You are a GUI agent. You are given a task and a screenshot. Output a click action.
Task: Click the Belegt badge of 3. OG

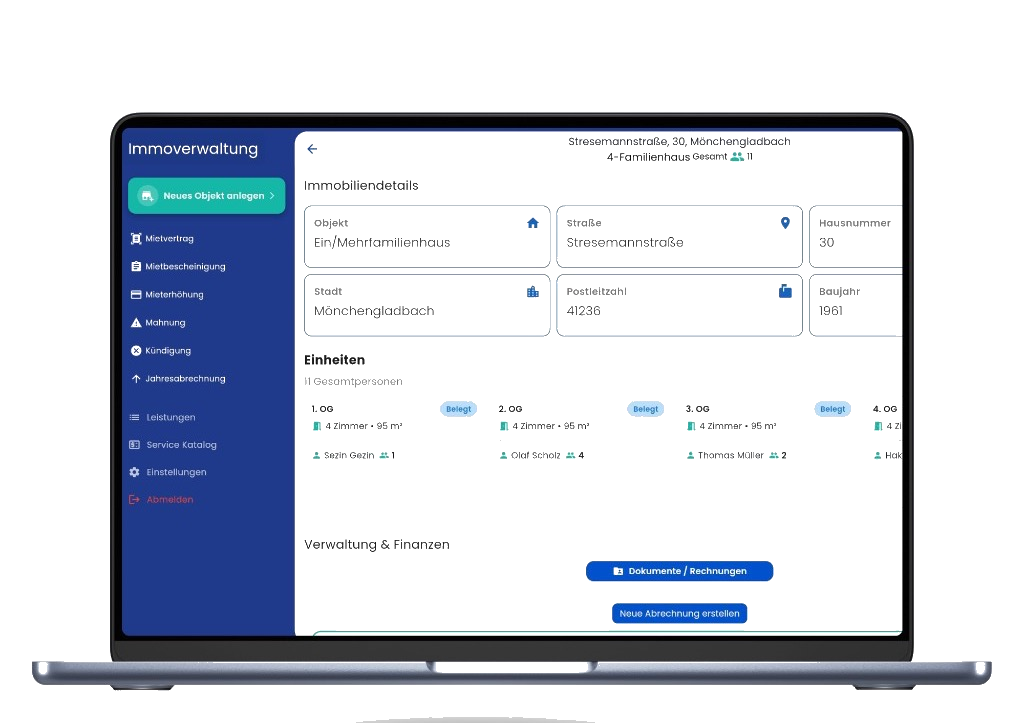[833, 409]
